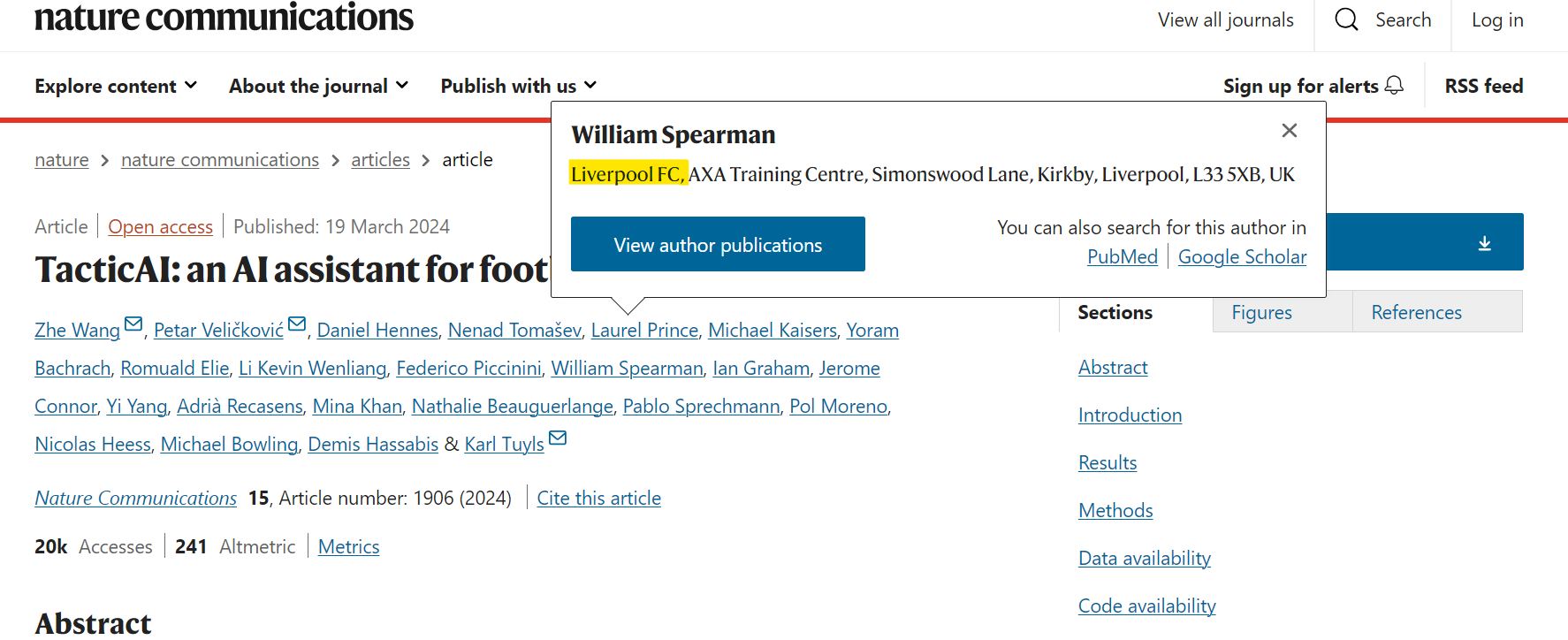The width and height of the screenshot is (1568, 640).
Task: Click the Cite this article link
Action: pos(598,499)
